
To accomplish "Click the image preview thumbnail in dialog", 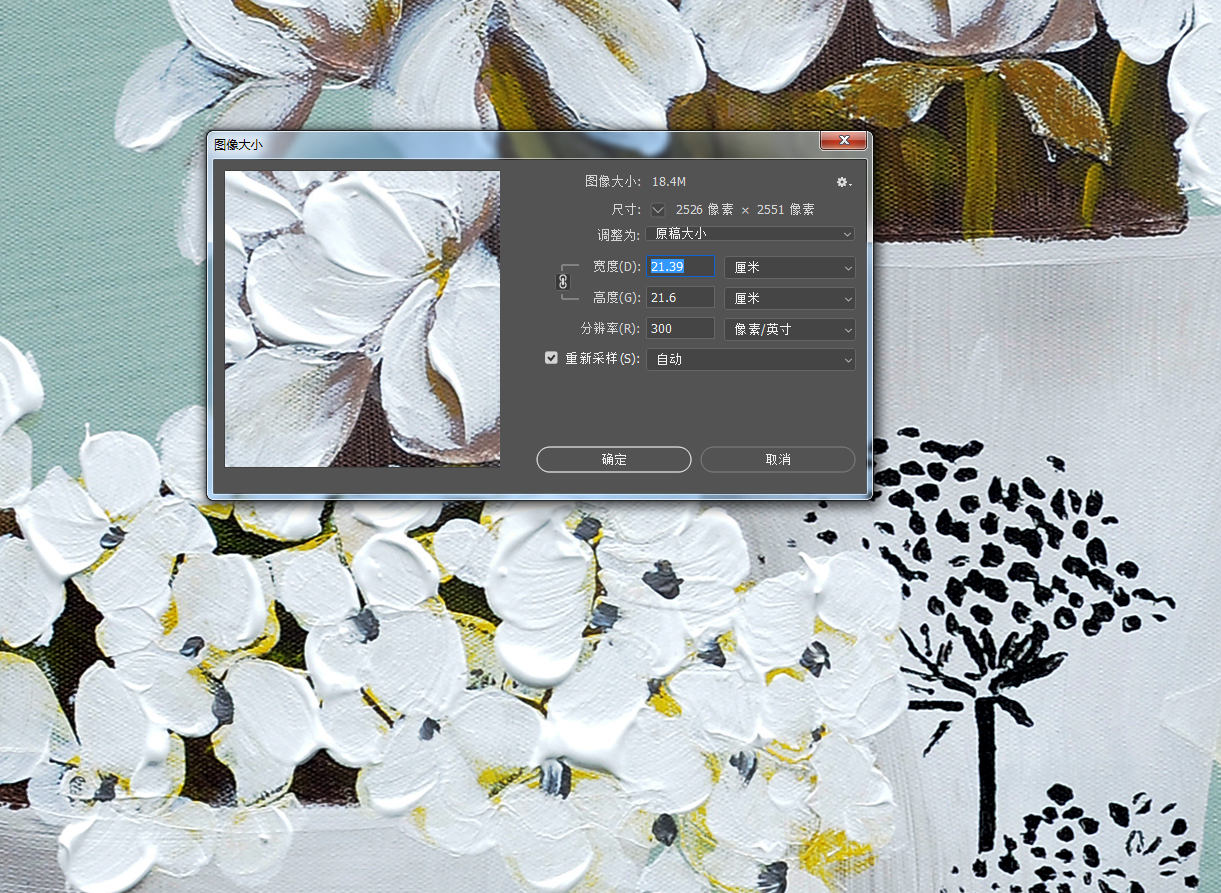I will [x=363, y=319].
